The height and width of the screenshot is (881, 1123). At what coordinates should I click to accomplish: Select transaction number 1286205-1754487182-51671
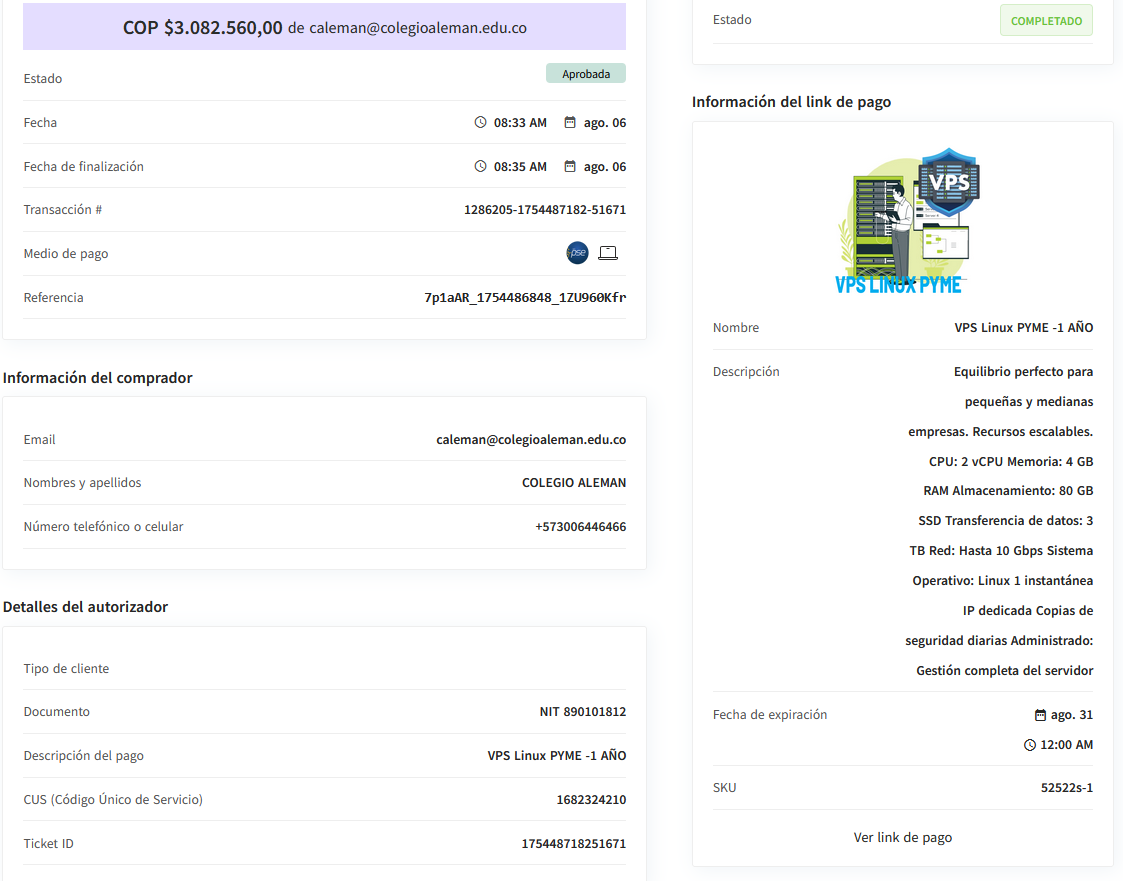545,210
